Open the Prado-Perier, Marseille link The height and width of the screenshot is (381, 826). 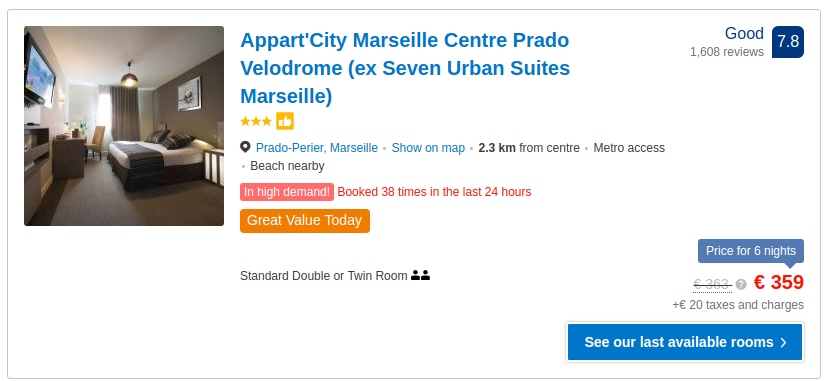[x=317, y=148]
